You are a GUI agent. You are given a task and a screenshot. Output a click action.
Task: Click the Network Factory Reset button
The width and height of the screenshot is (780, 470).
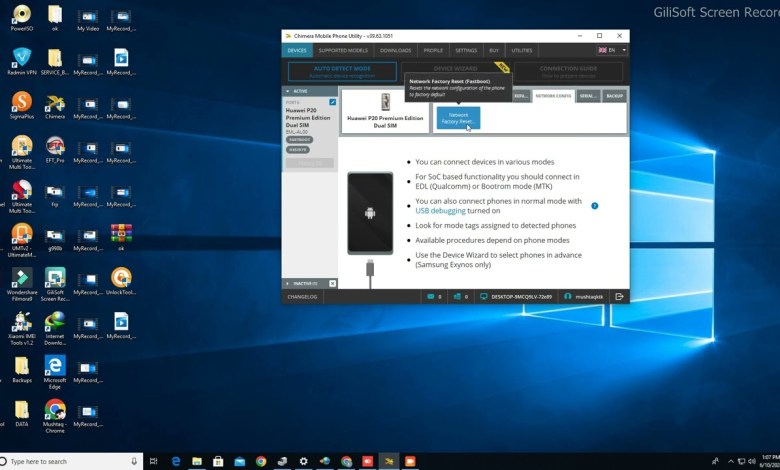(x=458, y=118)
